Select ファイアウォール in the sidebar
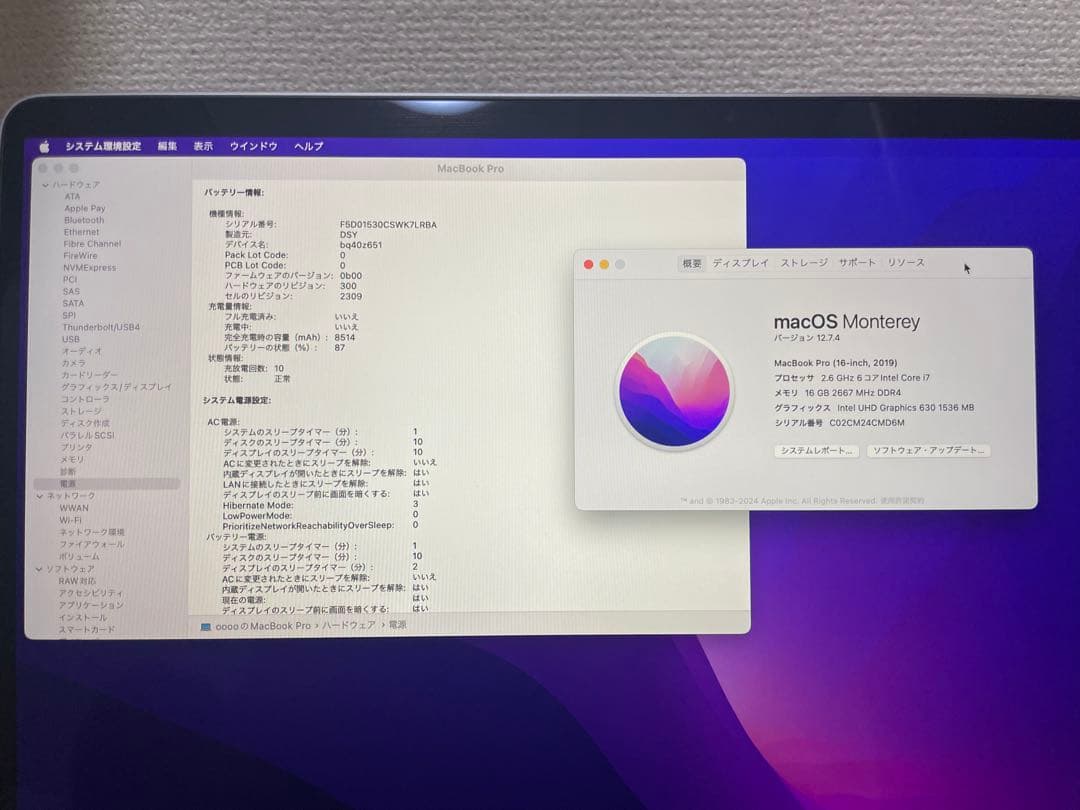This screenshot has width=1080, height=810. pyautogui.click(x=92, y=544)
